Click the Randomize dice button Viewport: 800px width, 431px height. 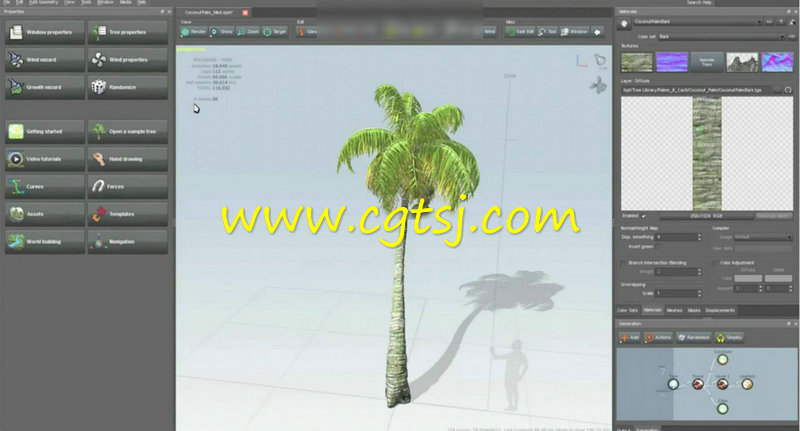[x=128, y=87]
